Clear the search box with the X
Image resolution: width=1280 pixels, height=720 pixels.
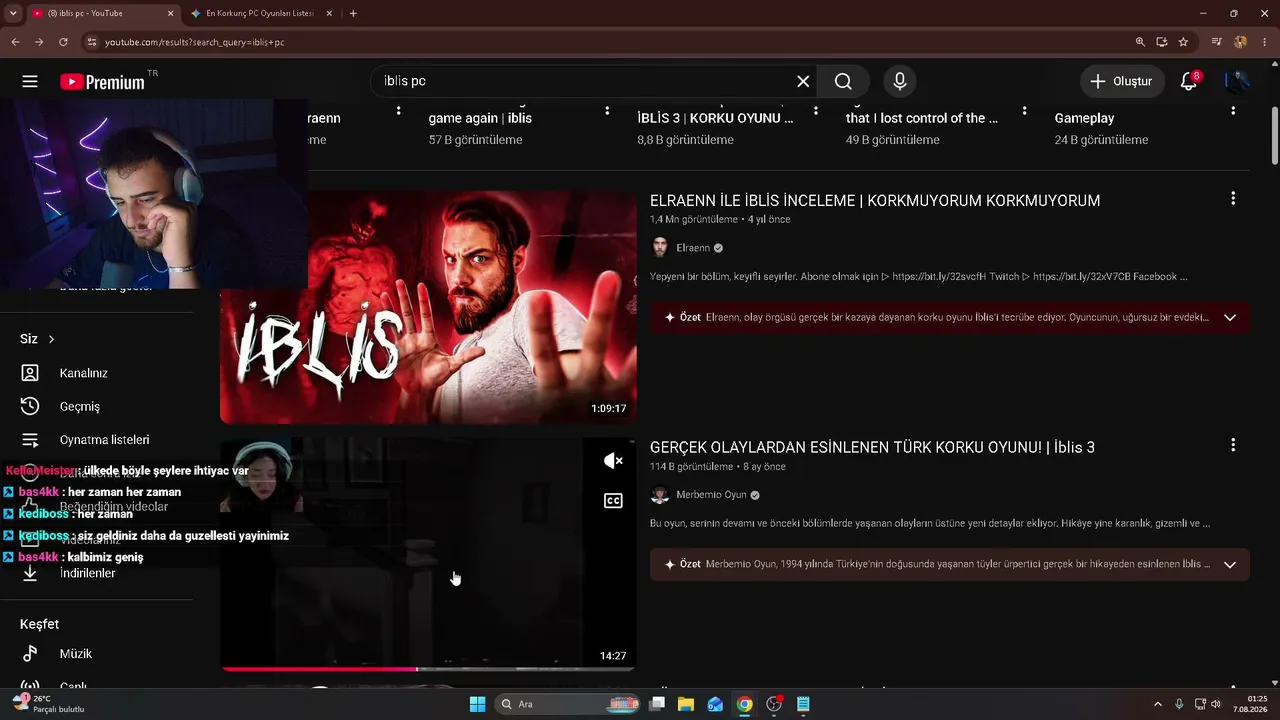tap(803, 82)
